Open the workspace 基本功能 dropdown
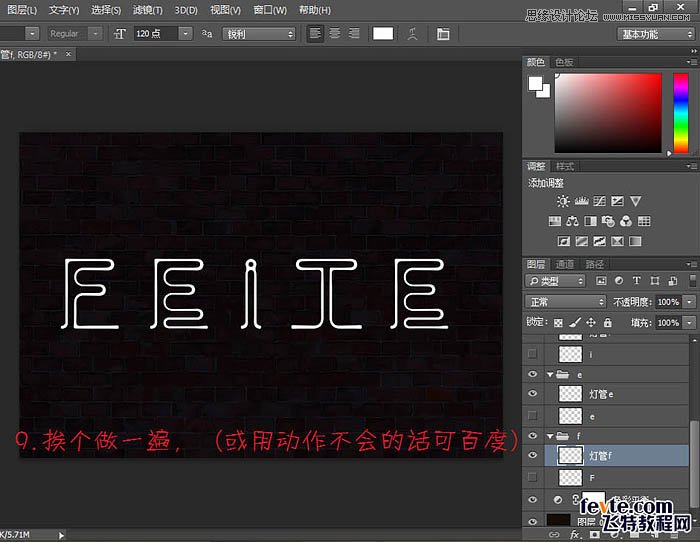 click(656, 34)
